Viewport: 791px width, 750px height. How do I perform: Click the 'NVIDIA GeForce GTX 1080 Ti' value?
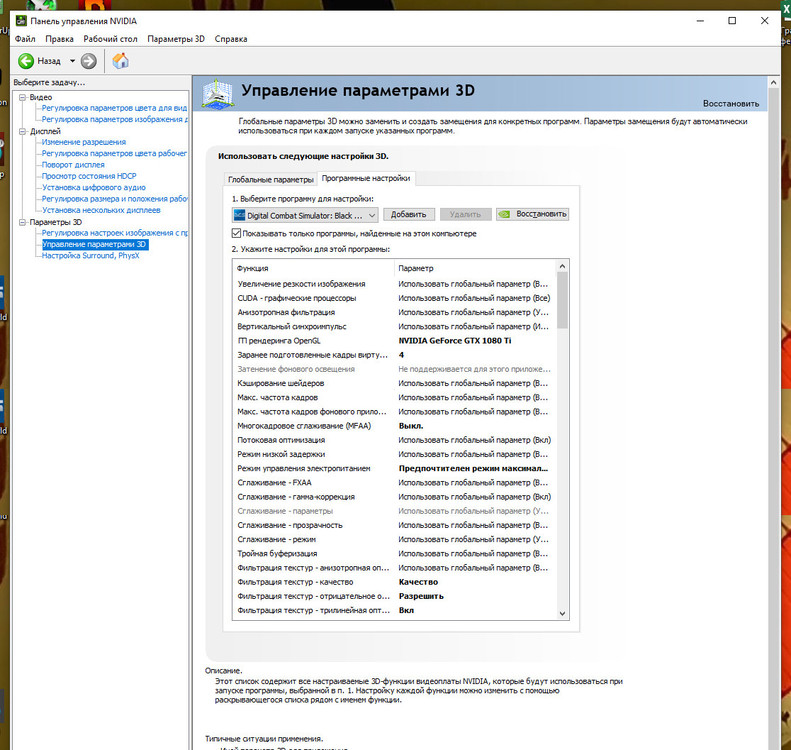[455, 340]
